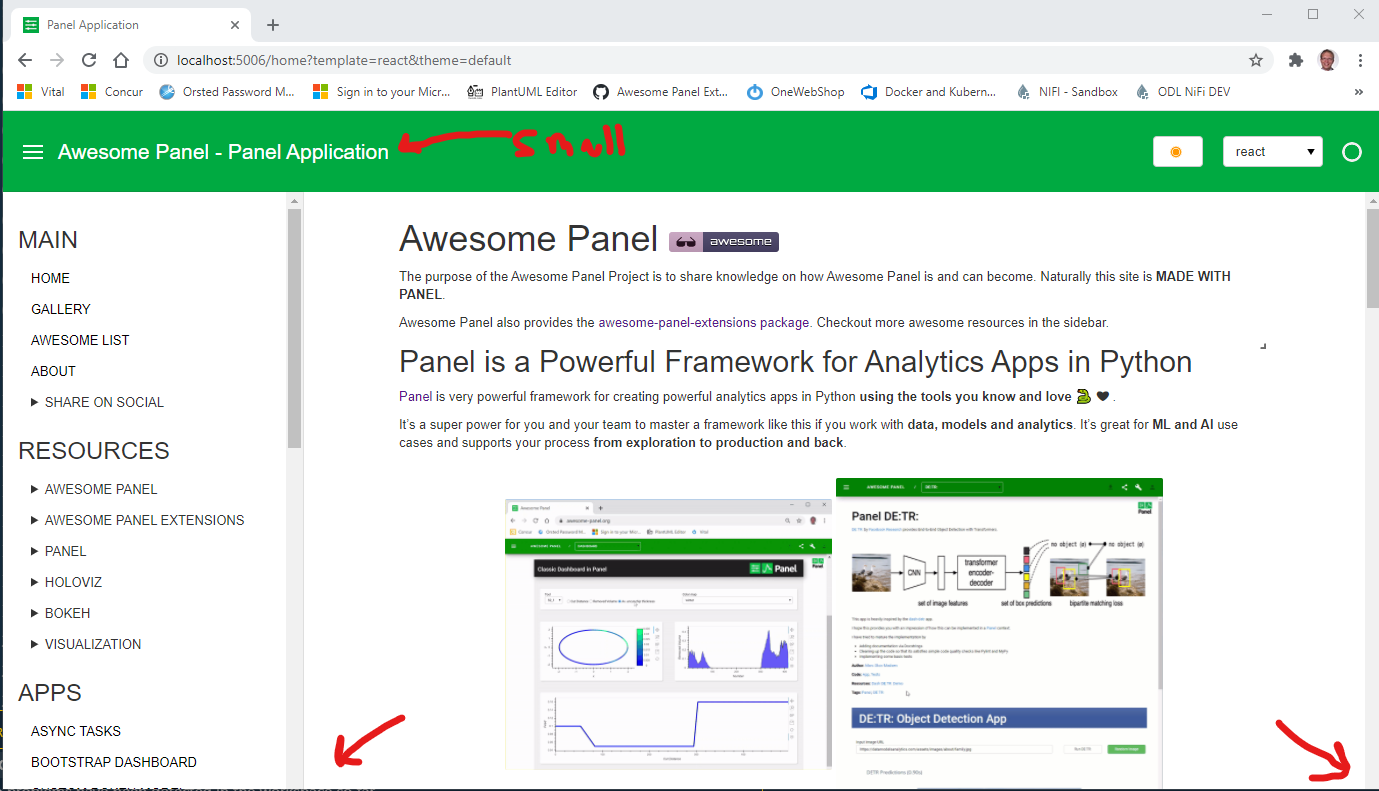
Task: Select GALLERY in sidebar
Action: pyautogui.click(x=61, y=309)
